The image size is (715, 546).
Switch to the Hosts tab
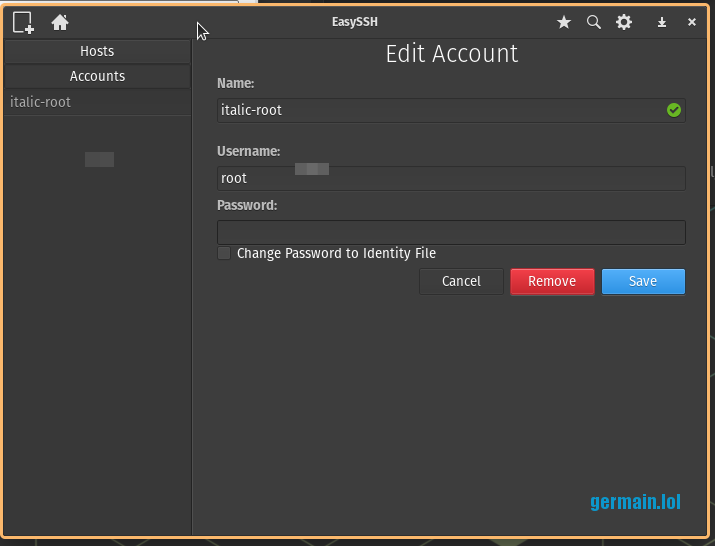pos(97,51)
